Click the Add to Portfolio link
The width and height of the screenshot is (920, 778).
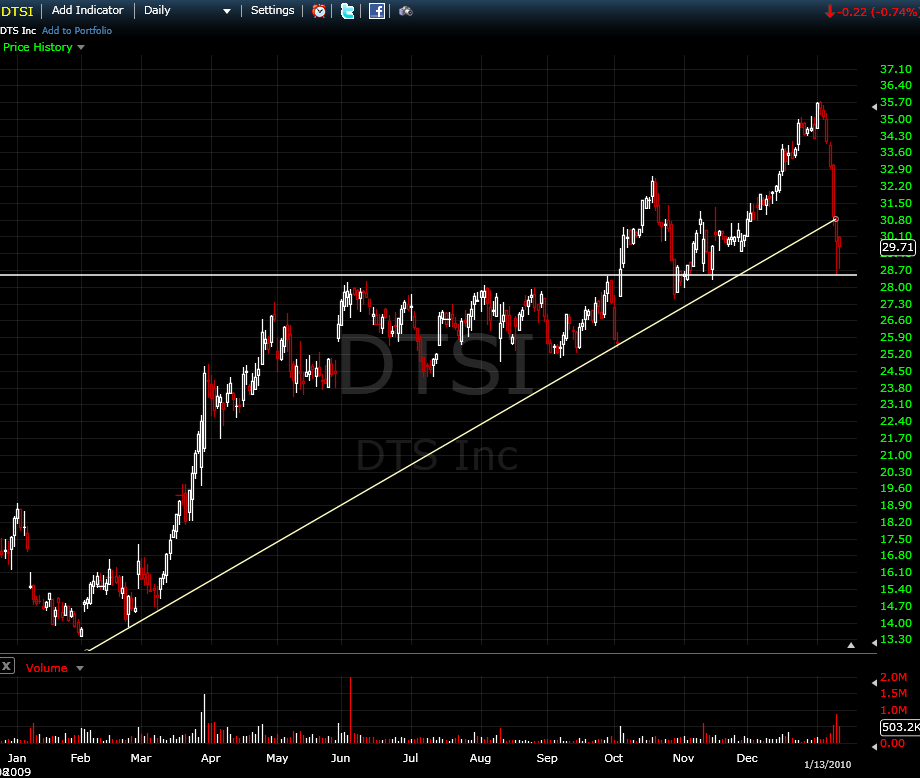77,31
